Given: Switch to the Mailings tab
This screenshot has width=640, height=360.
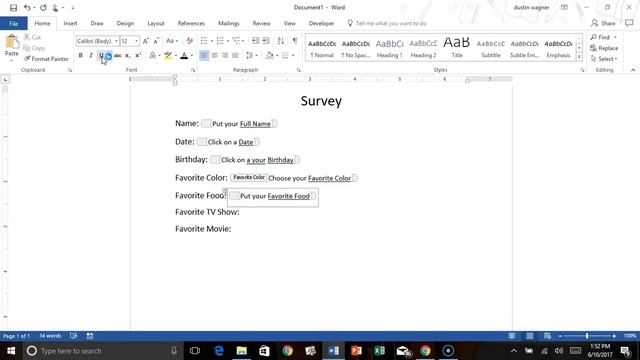Looking at the screenshot, I should 229,23.
